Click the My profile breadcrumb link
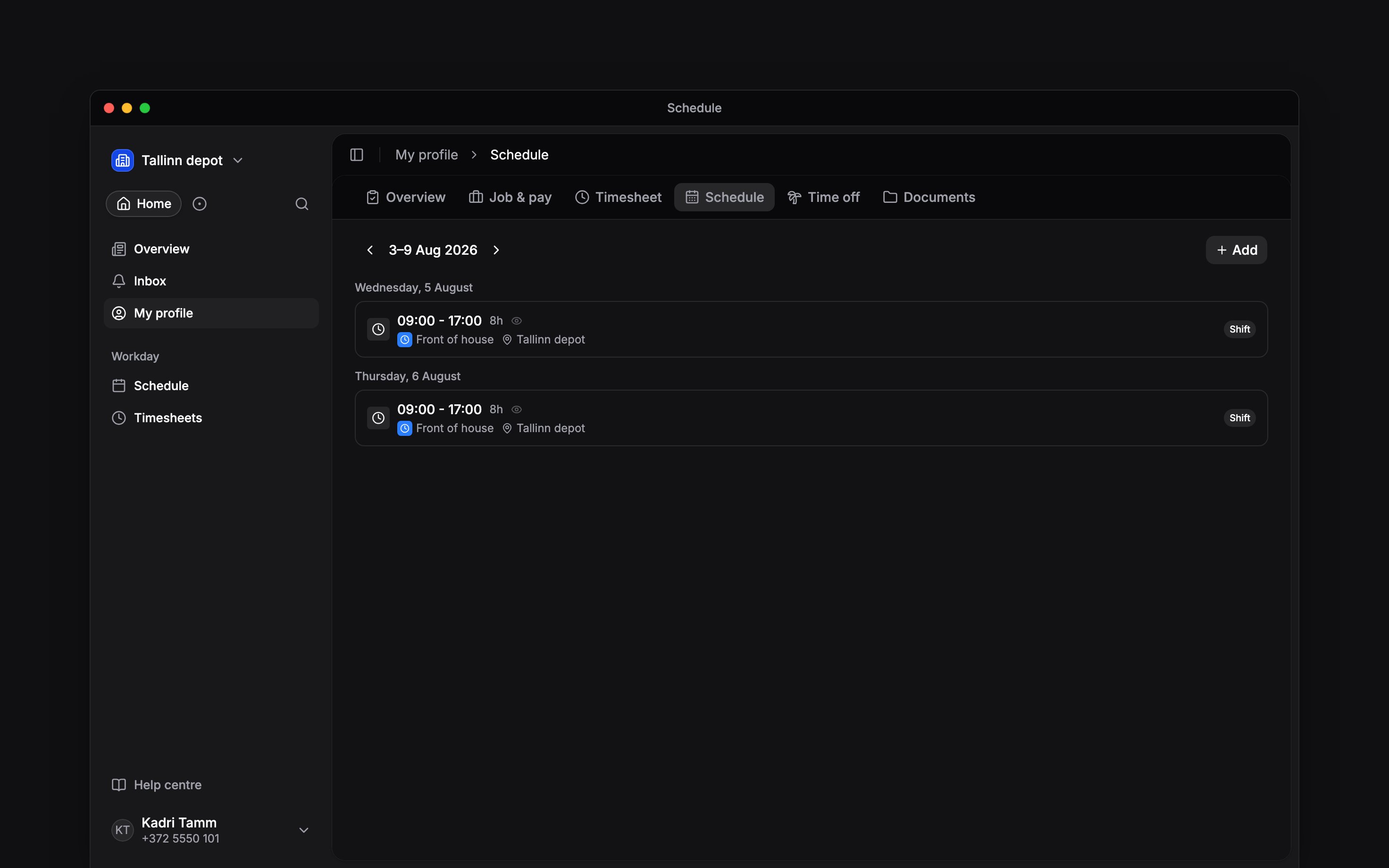The width and height of the screenshot is (1389, 868). (x=427, y=155)
